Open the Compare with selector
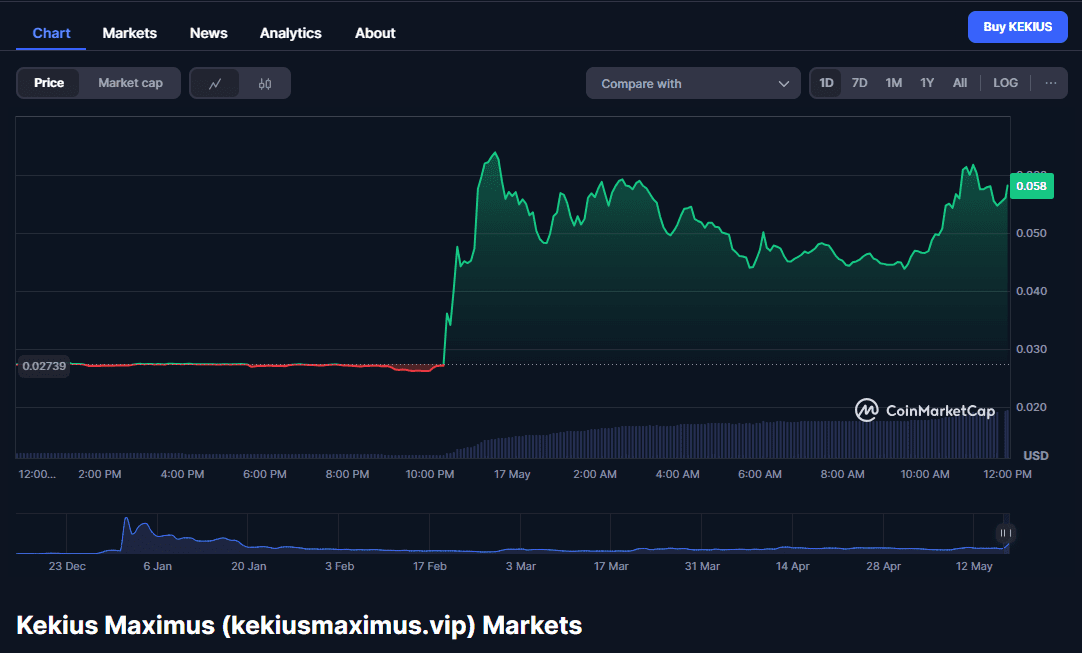This screenshot has width=1082, height=653. 693,84
